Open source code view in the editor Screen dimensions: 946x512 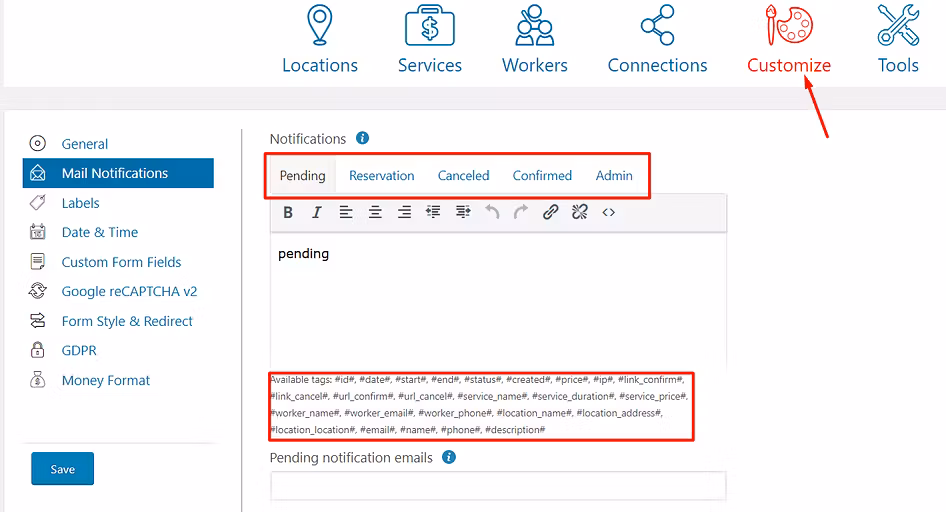point(608,212)
